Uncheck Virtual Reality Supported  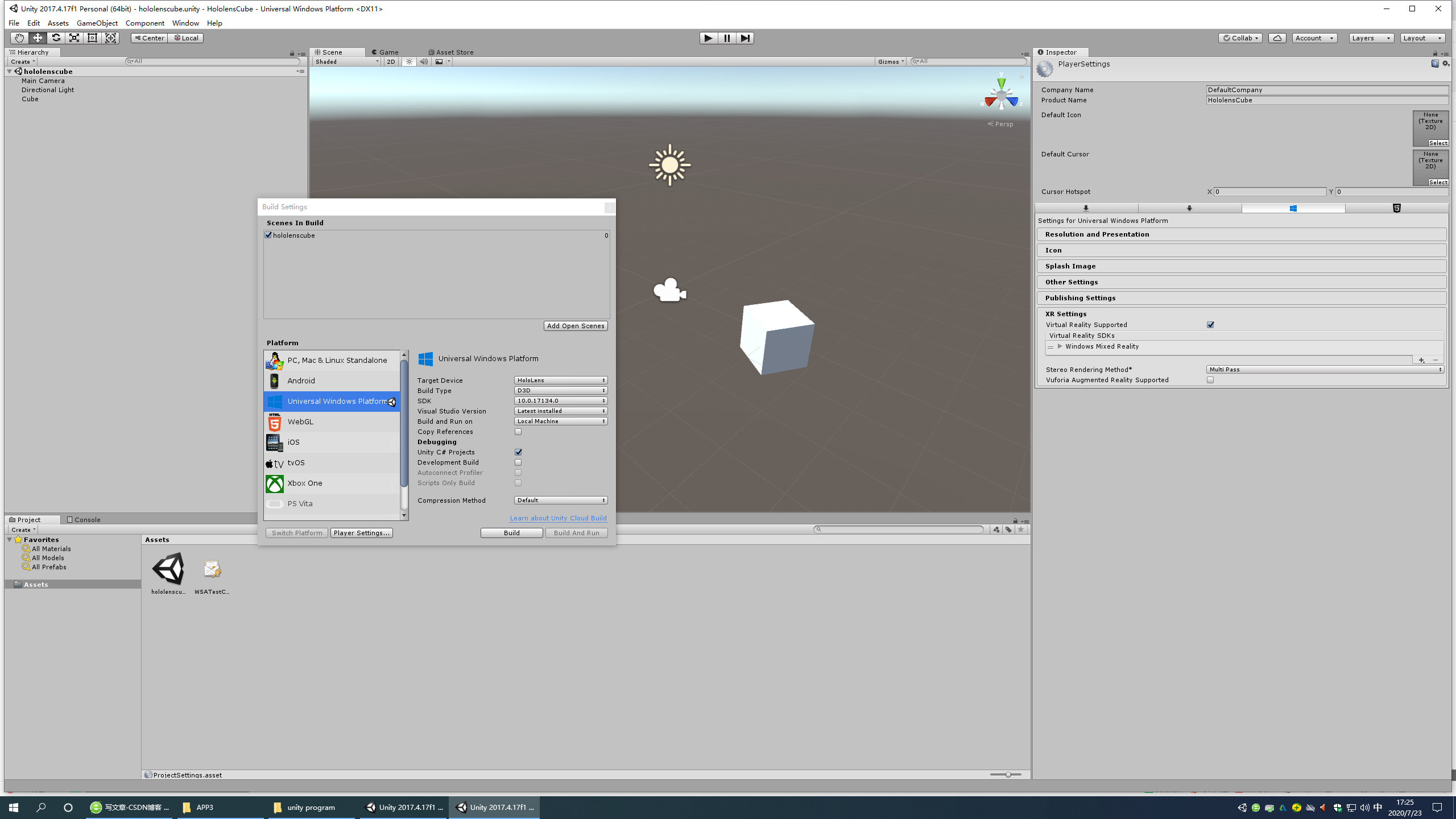coord(1210,325)
